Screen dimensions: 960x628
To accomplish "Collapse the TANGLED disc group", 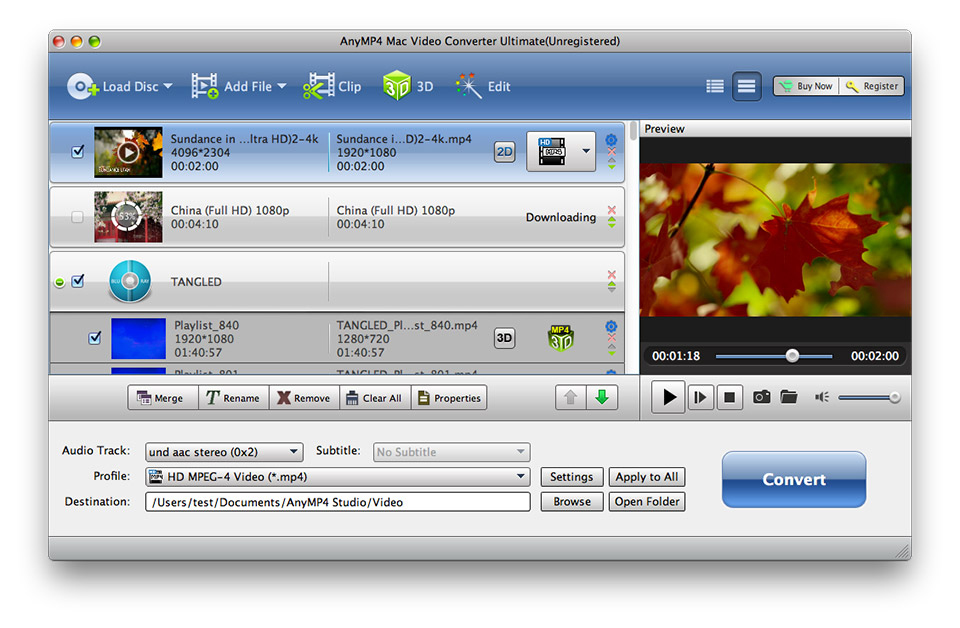I will [x=59, y=282].
